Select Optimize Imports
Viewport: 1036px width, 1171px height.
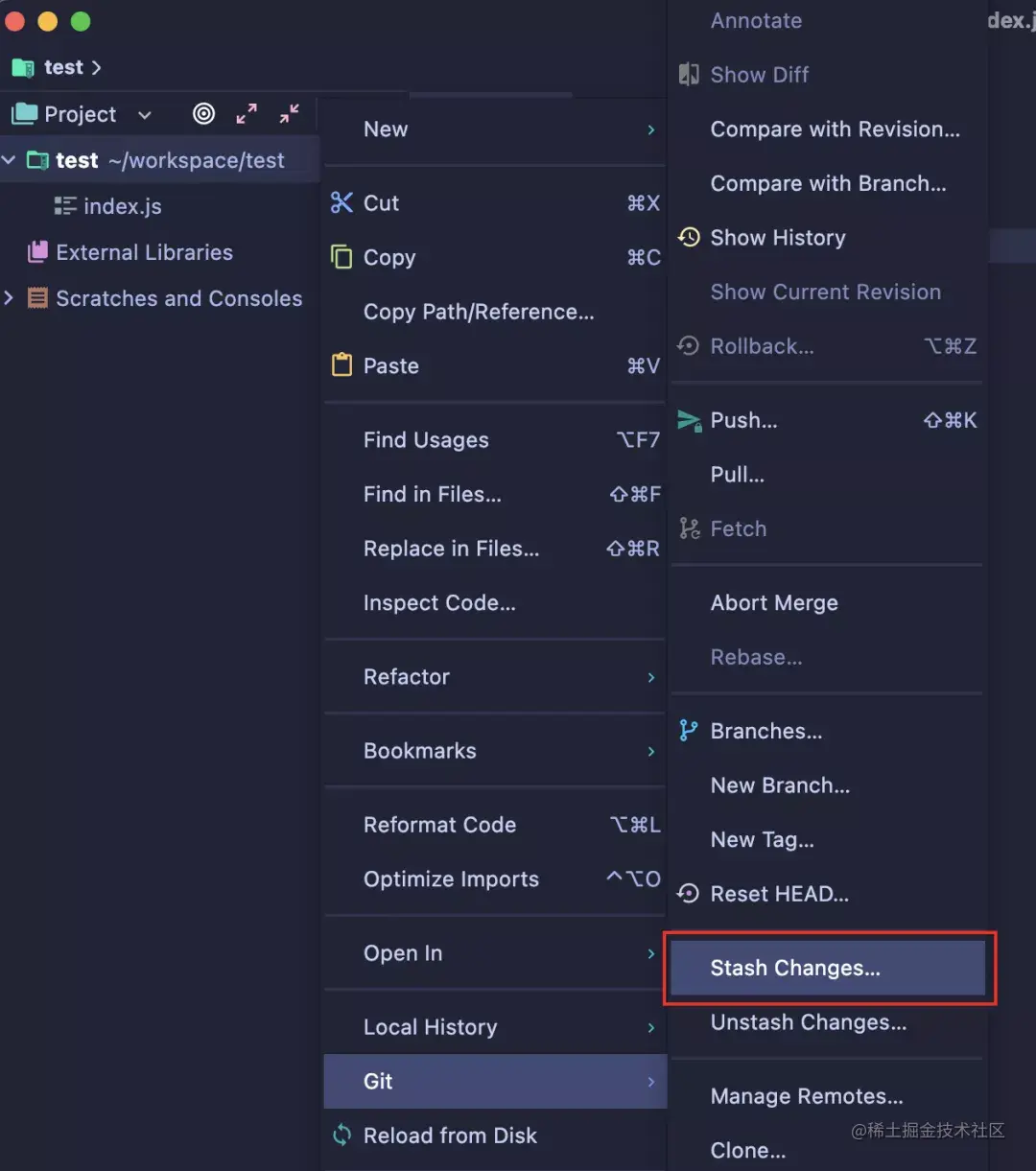495,879
